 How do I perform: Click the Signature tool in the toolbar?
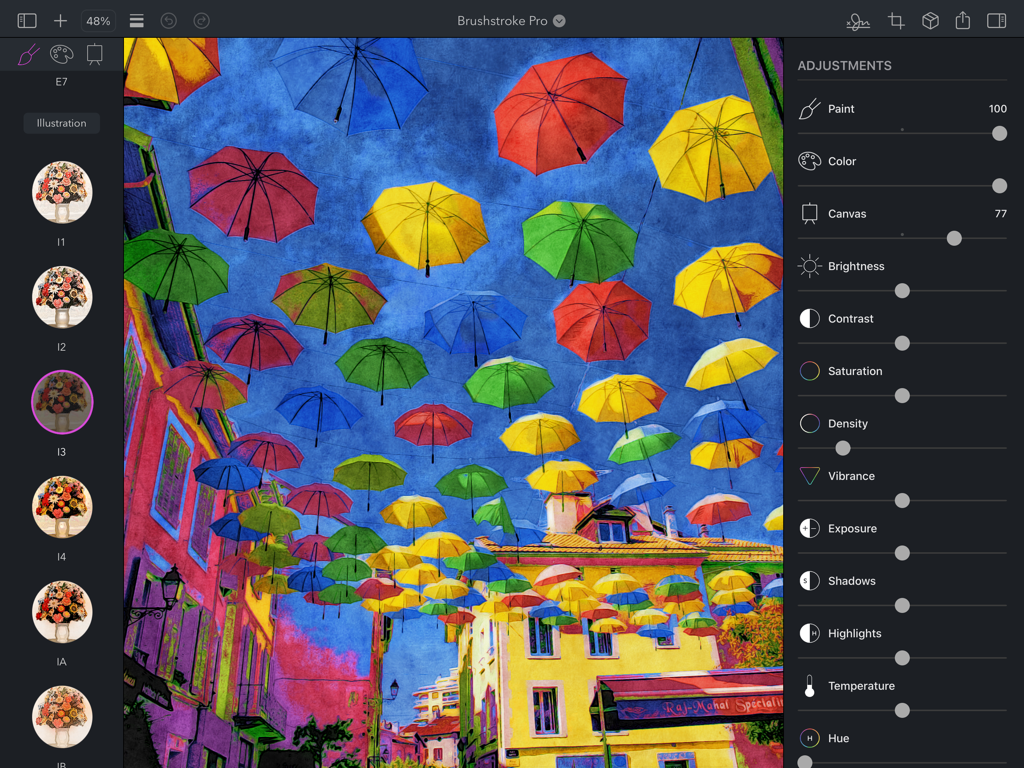point(858,20)
